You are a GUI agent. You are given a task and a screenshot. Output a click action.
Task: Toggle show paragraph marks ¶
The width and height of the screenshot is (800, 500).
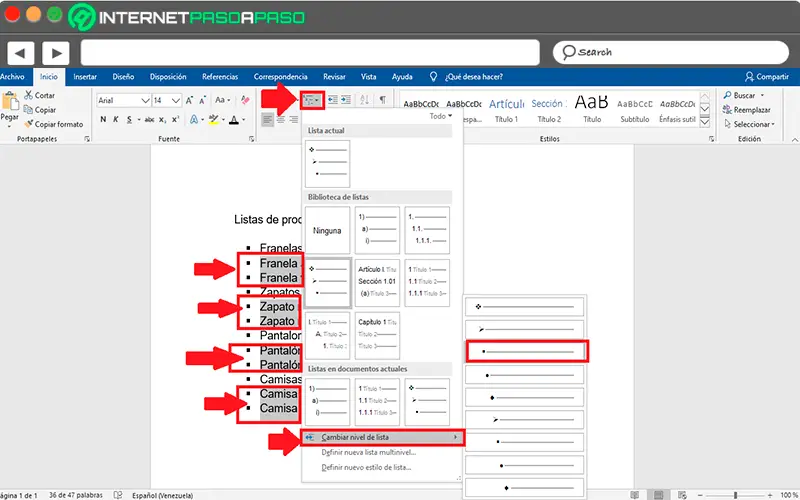coord(382,100)
